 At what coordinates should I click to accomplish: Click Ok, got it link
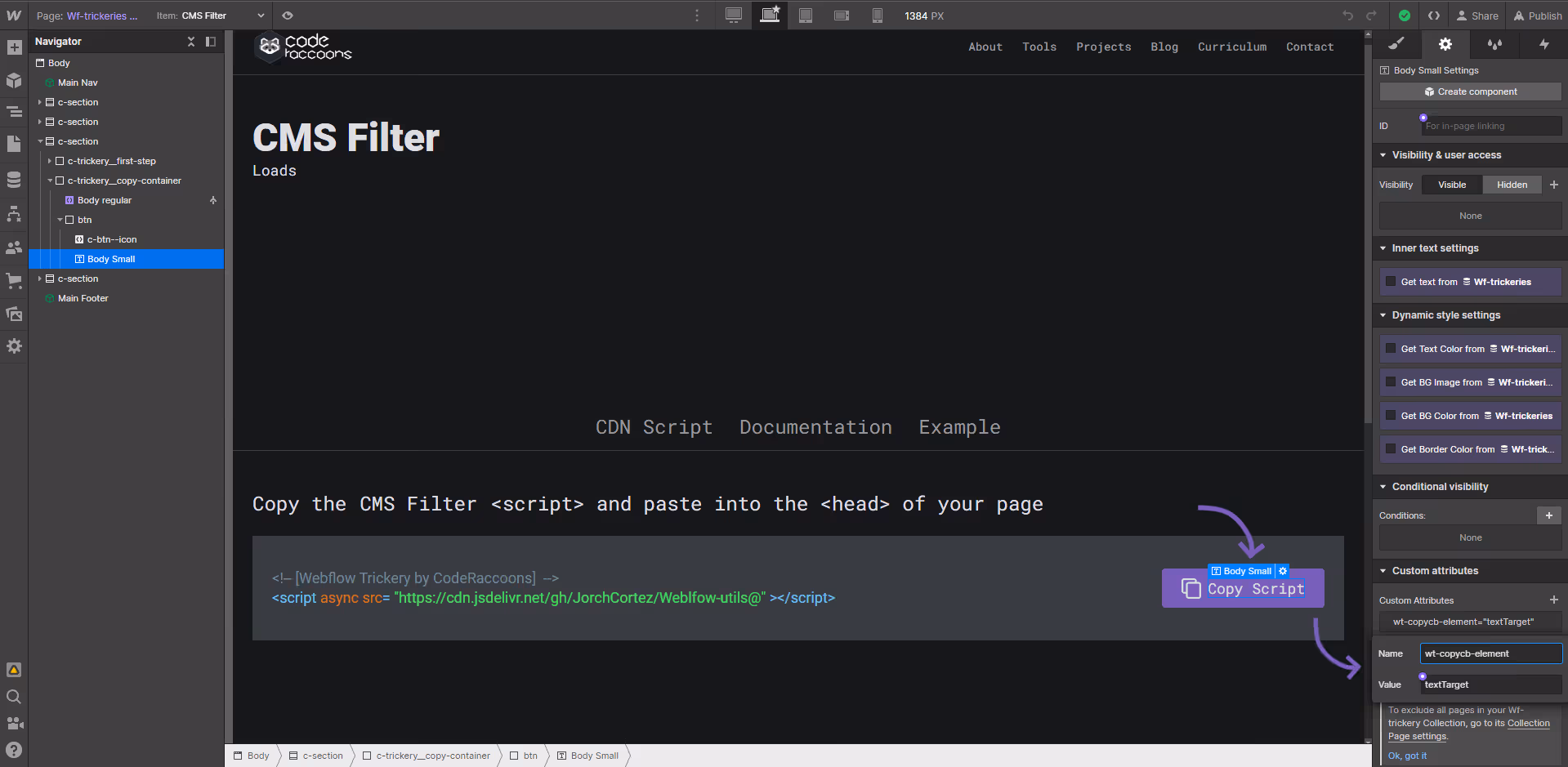pyautogui.click(x=1407, y=756)
